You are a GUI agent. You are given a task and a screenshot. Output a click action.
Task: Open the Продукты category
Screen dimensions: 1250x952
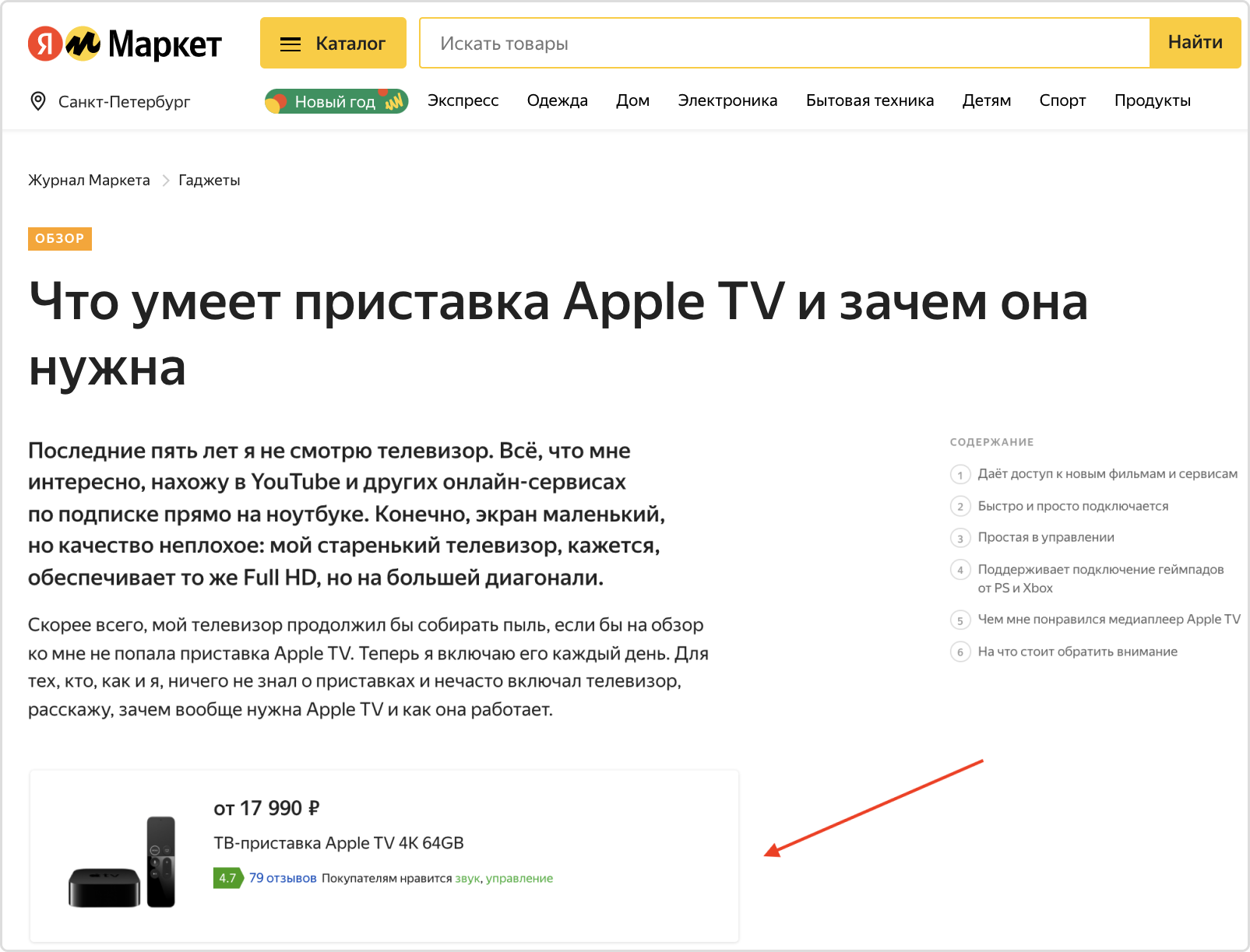tap(1152, 100)
